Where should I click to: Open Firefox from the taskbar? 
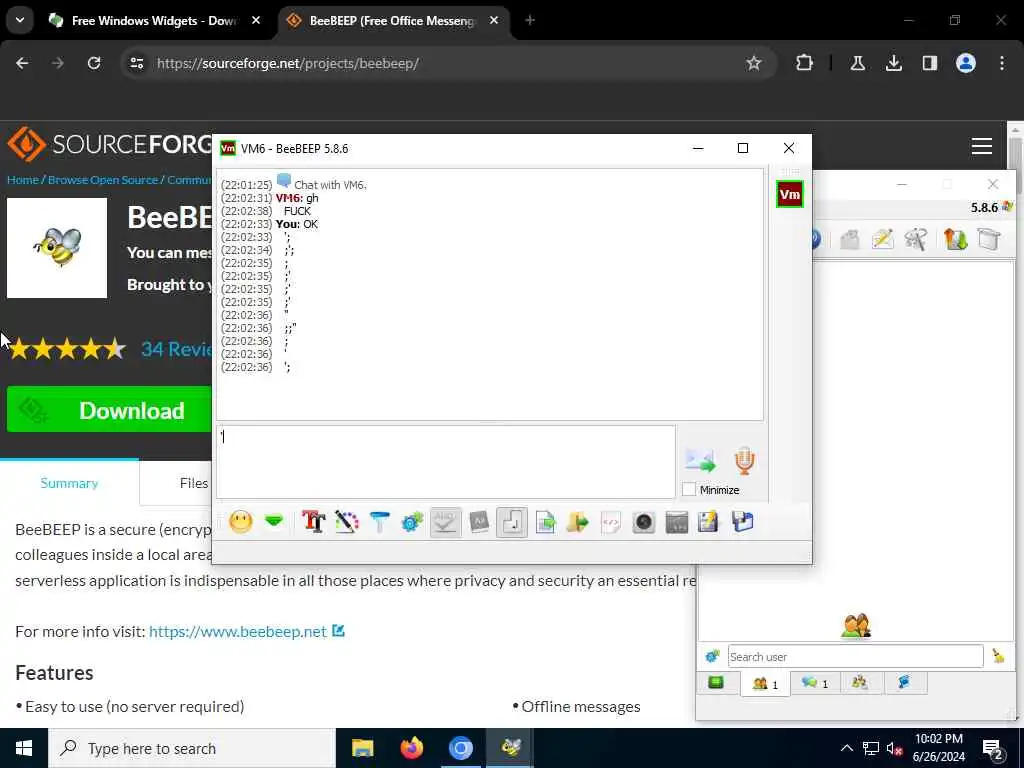tap(411, 748)
